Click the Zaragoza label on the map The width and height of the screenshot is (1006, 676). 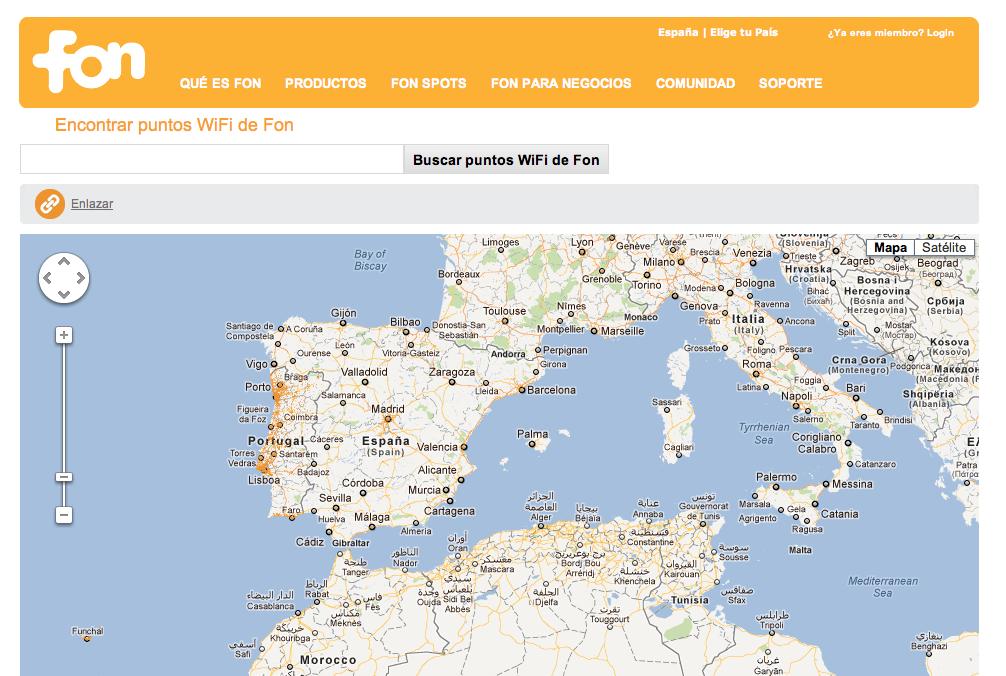(x=452, y=372)
